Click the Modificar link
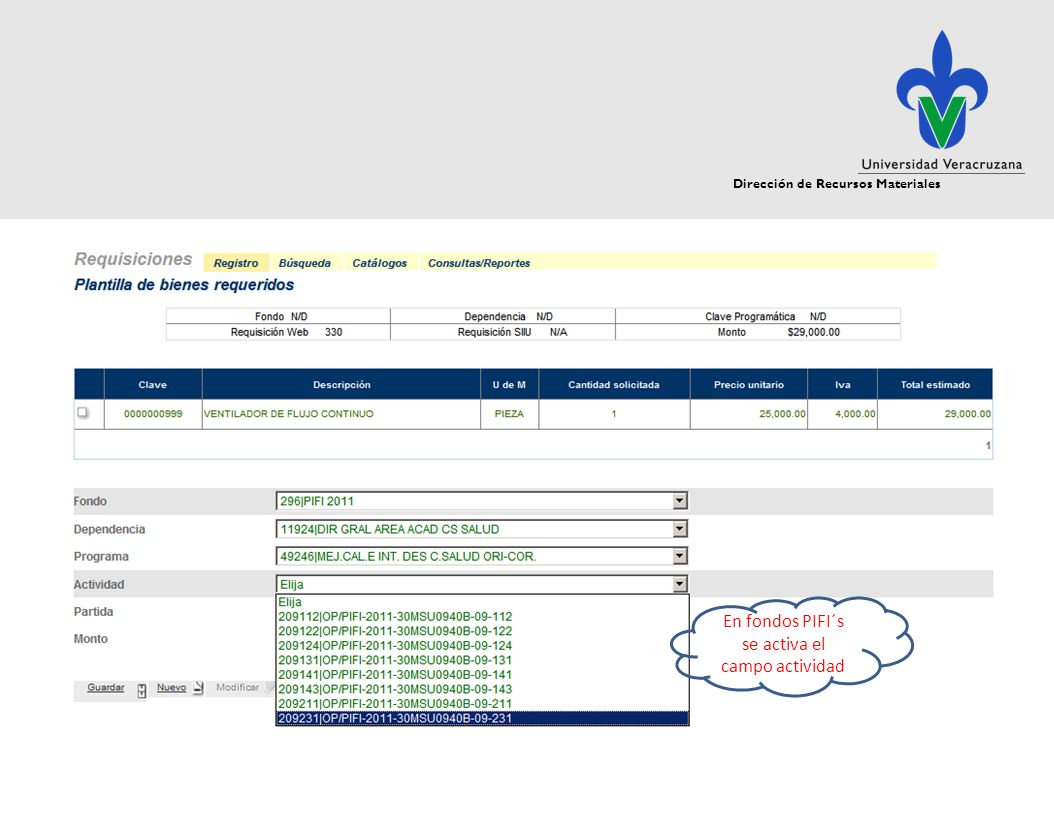 (x=237, y=687)
